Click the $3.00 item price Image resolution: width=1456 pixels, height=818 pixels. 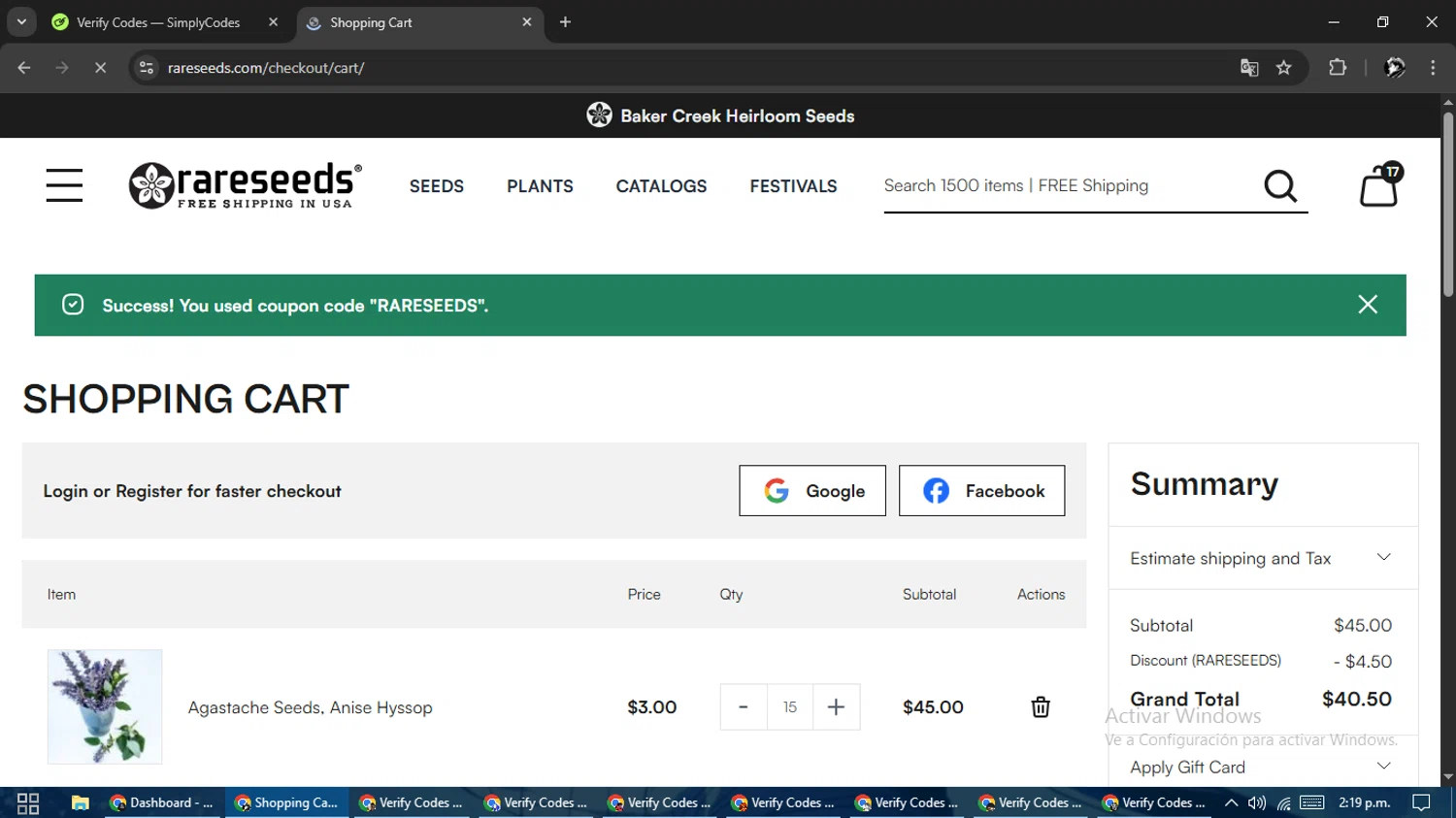tap(652, 707)
